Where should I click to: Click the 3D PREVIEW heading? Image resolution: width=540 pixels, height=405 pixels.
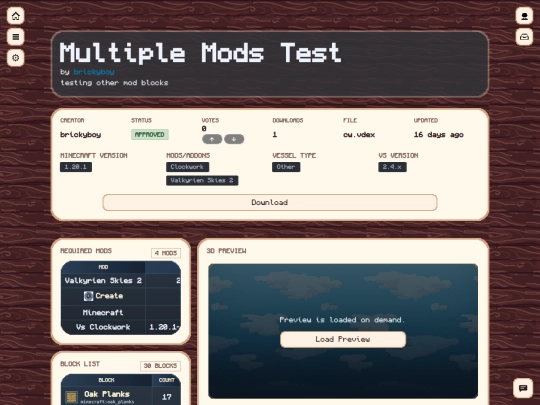(226, 251)
